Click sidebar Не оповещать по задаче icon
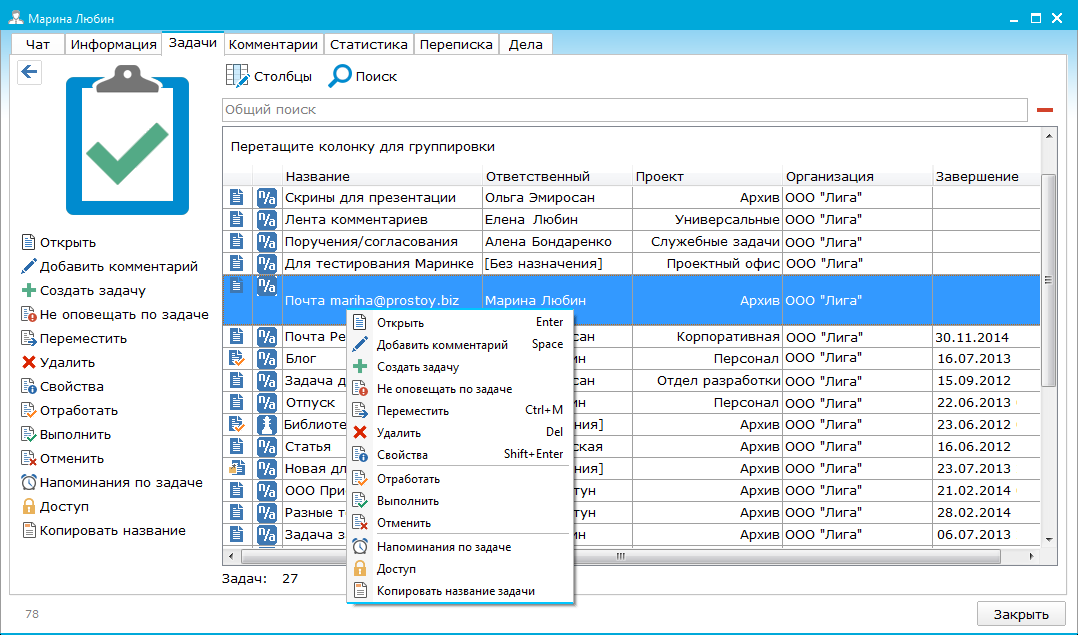 [28, 315]
